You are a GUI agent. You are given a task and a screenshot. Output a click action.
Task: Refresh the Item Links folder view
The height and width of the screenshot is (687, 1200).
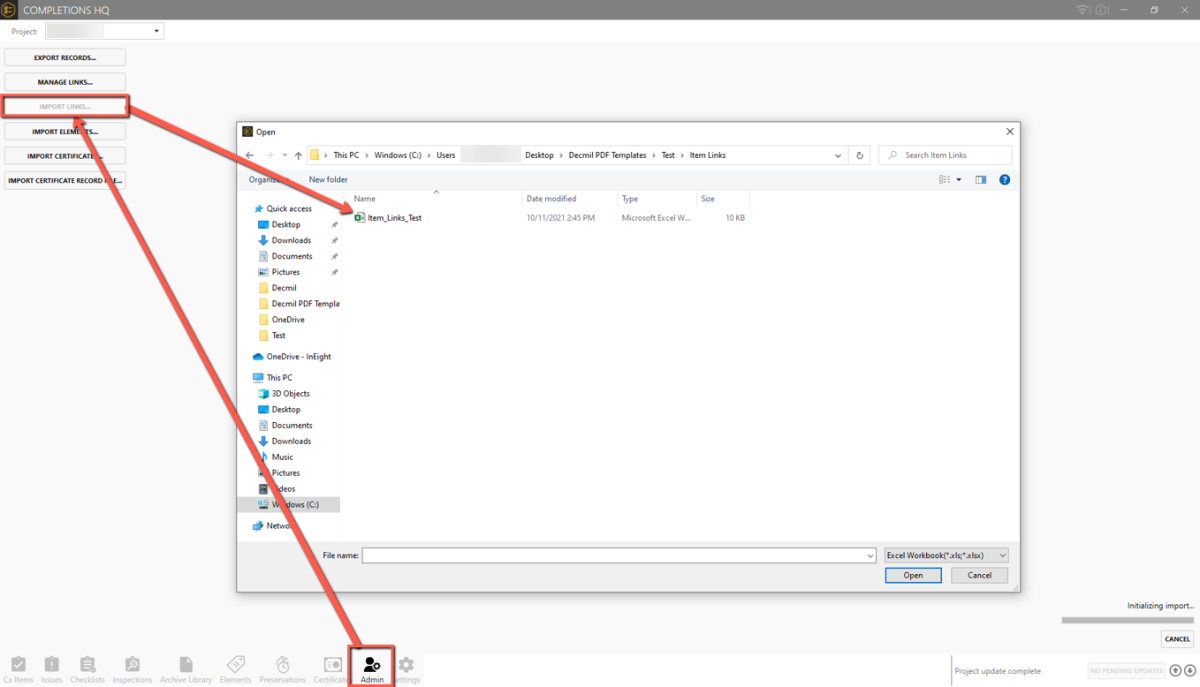pyautogui.click(x=860, y=156)
